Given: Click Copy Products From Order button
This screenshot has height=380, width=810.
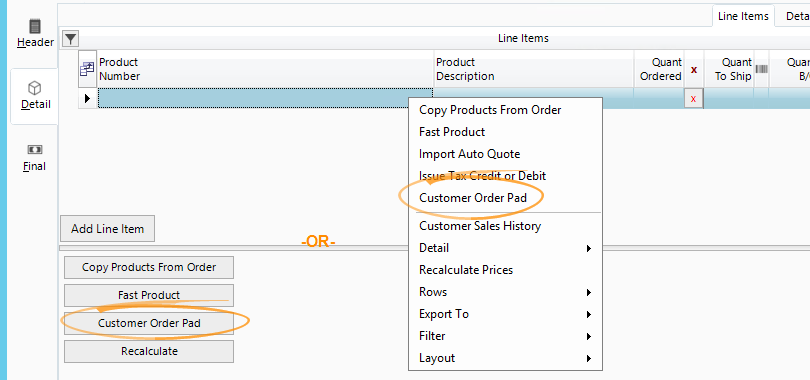Looking at the screenshot, I should pyautogui.click(x=149, y=267).
